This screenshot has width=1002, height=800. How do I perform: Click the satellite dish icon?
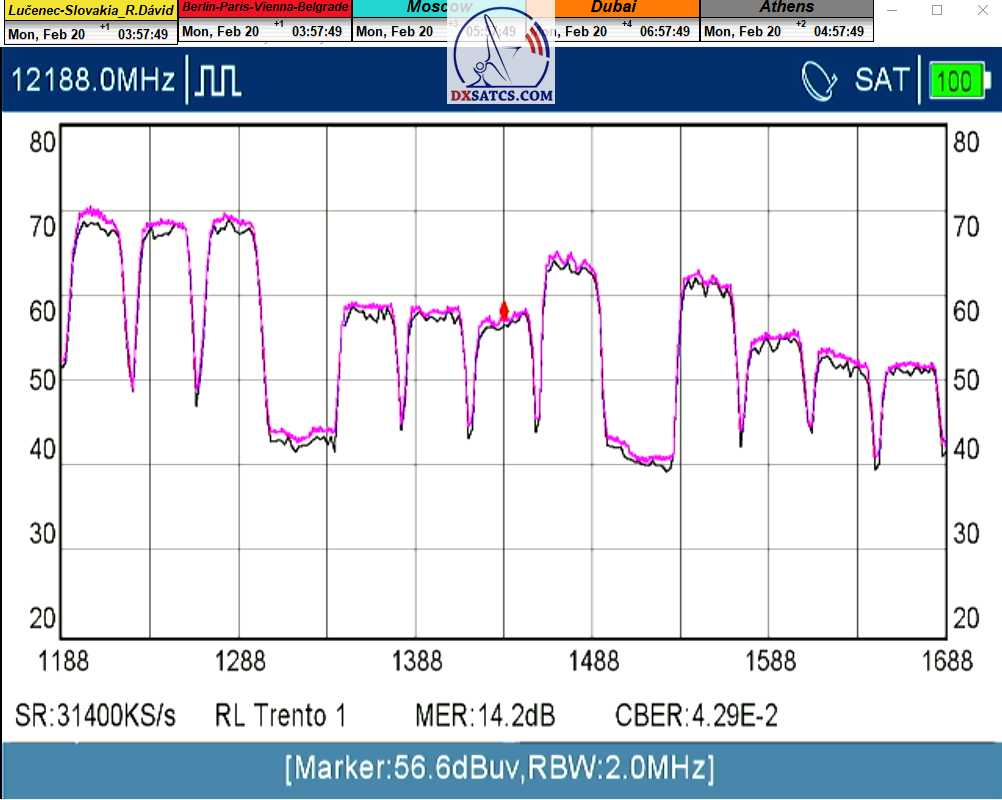[x=820, y=81]
